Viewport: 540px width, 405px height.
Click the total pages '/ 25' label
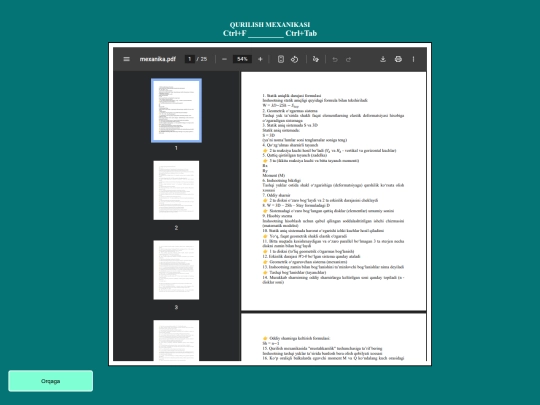202,59
